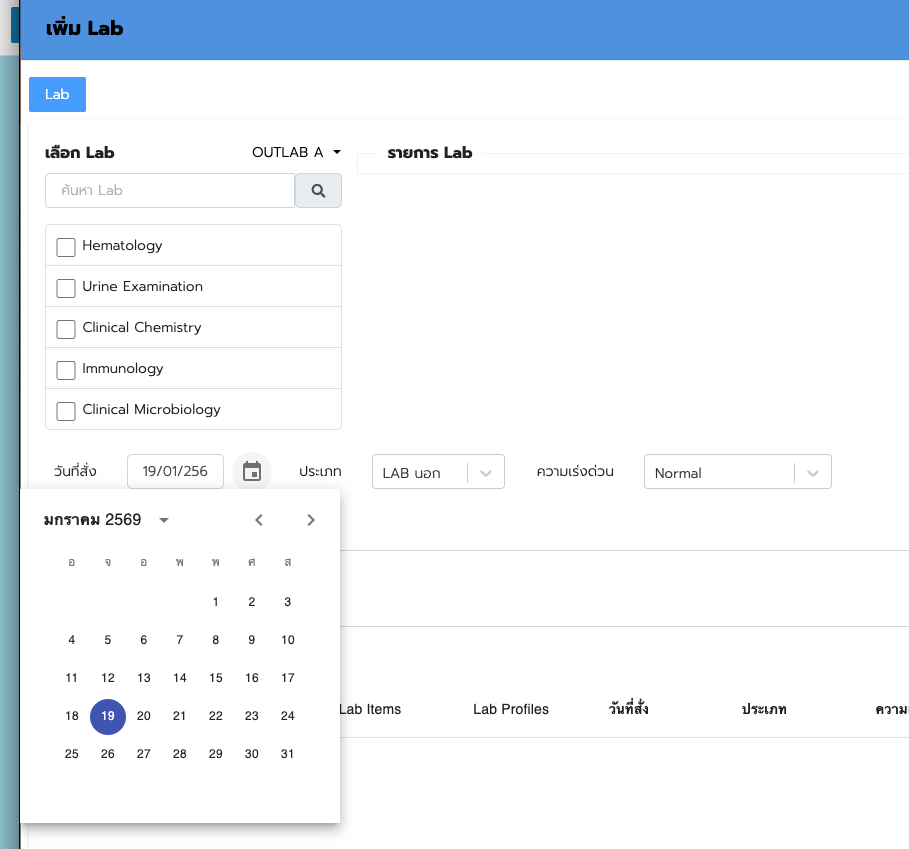Click the magnifier search Lab icon
The height and width of the screenshot is (849, 909).
pyautogui.click(x=318, y=191)
